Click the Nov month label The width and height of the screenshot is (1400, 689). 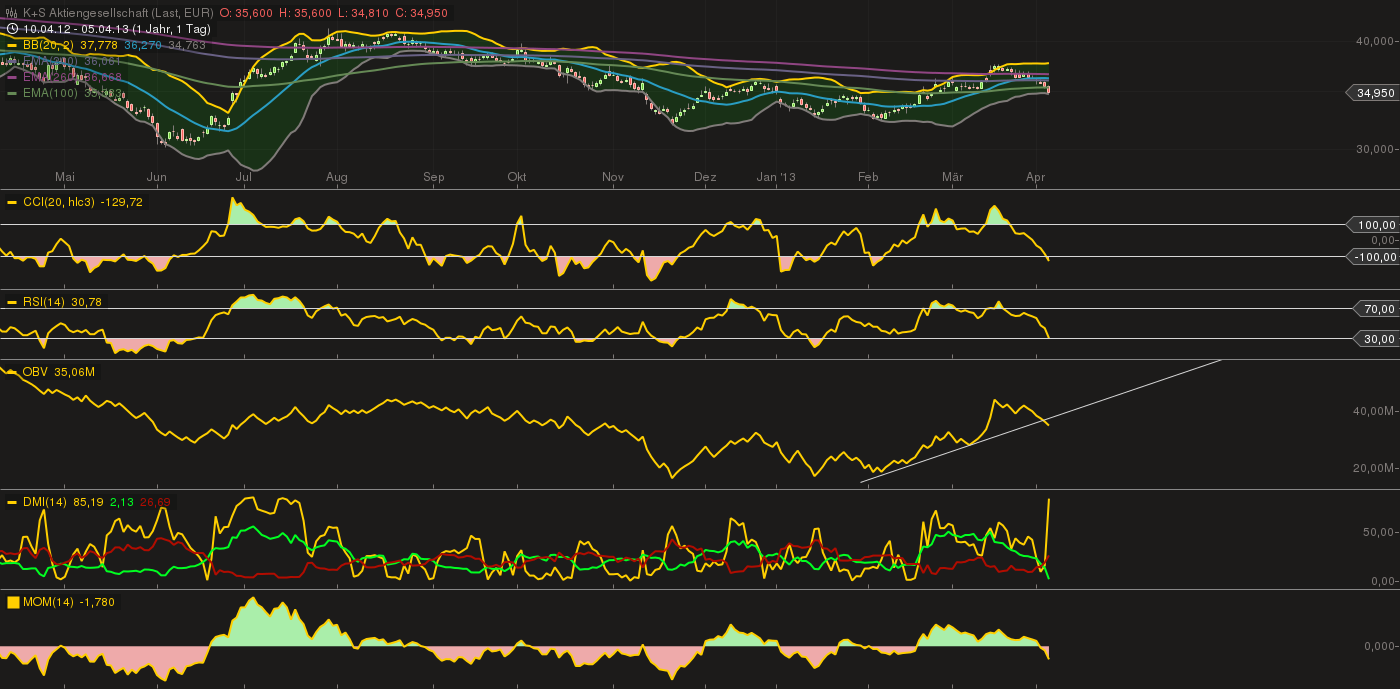tap(613, 177)
